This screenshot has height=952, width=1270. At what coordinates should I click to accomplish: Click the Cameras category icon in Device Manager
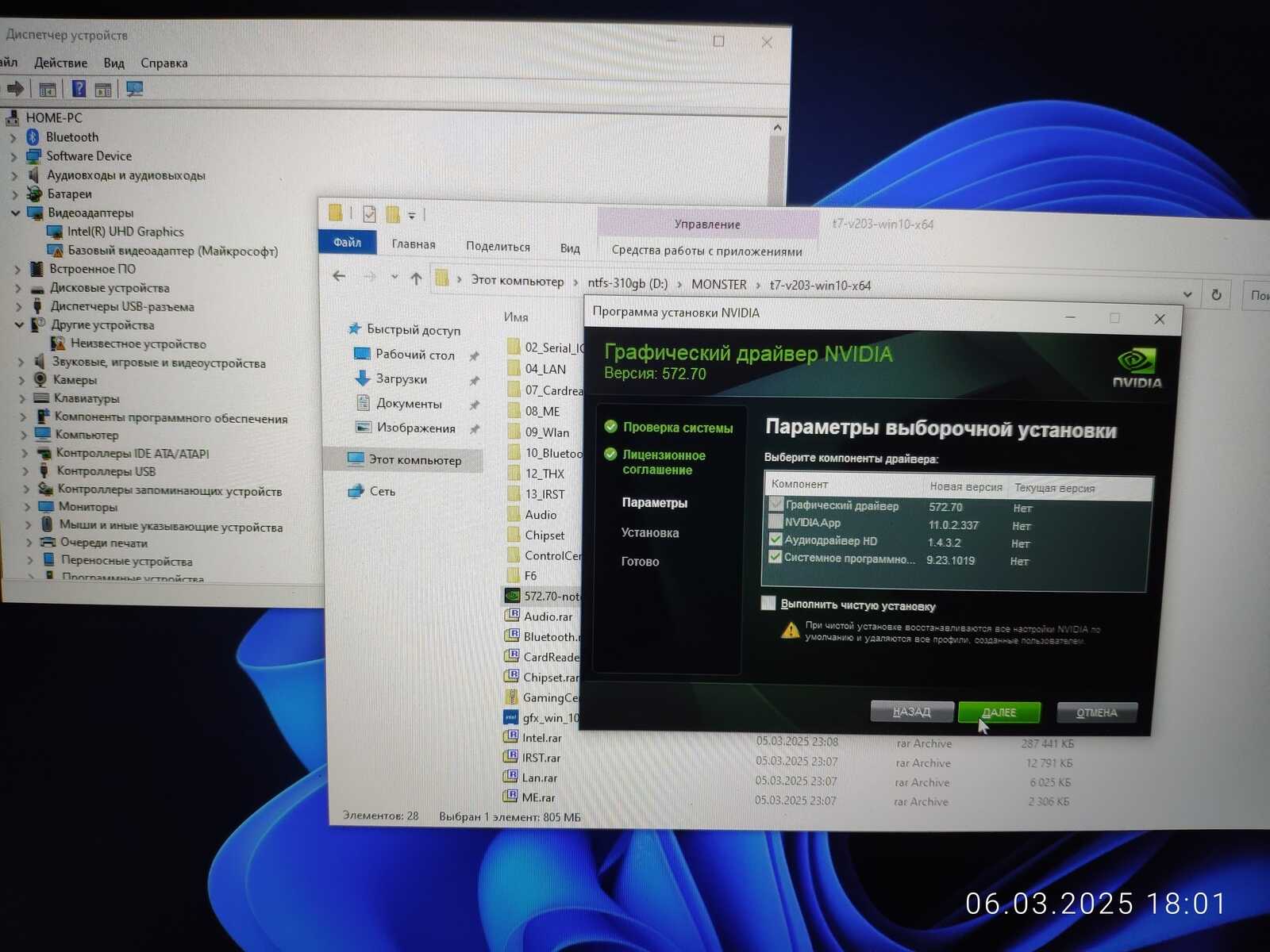(x=40, y=379)
